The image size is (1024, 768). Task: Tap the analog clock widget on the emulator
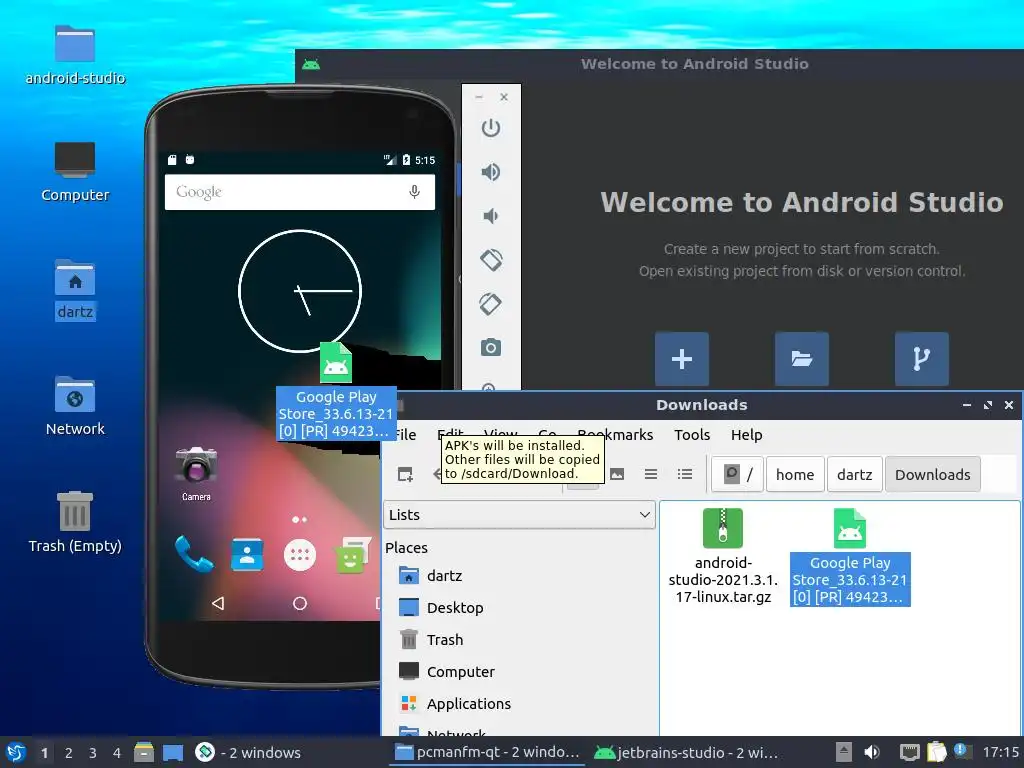pyautogui.click(x=300, y=291)
